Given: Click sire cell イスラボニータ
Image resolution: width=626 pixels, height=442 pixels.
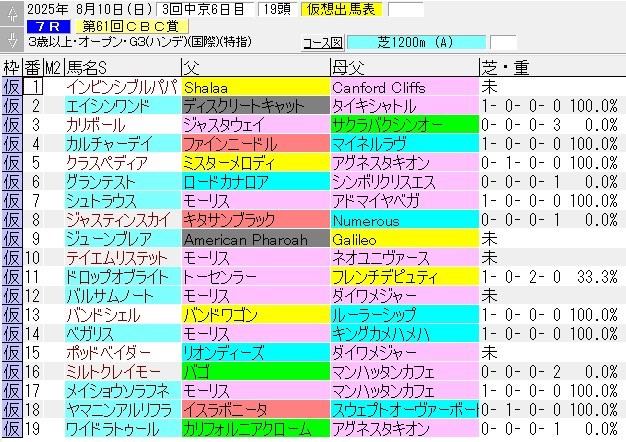Looking at the screenshot, I should (256, 409).
